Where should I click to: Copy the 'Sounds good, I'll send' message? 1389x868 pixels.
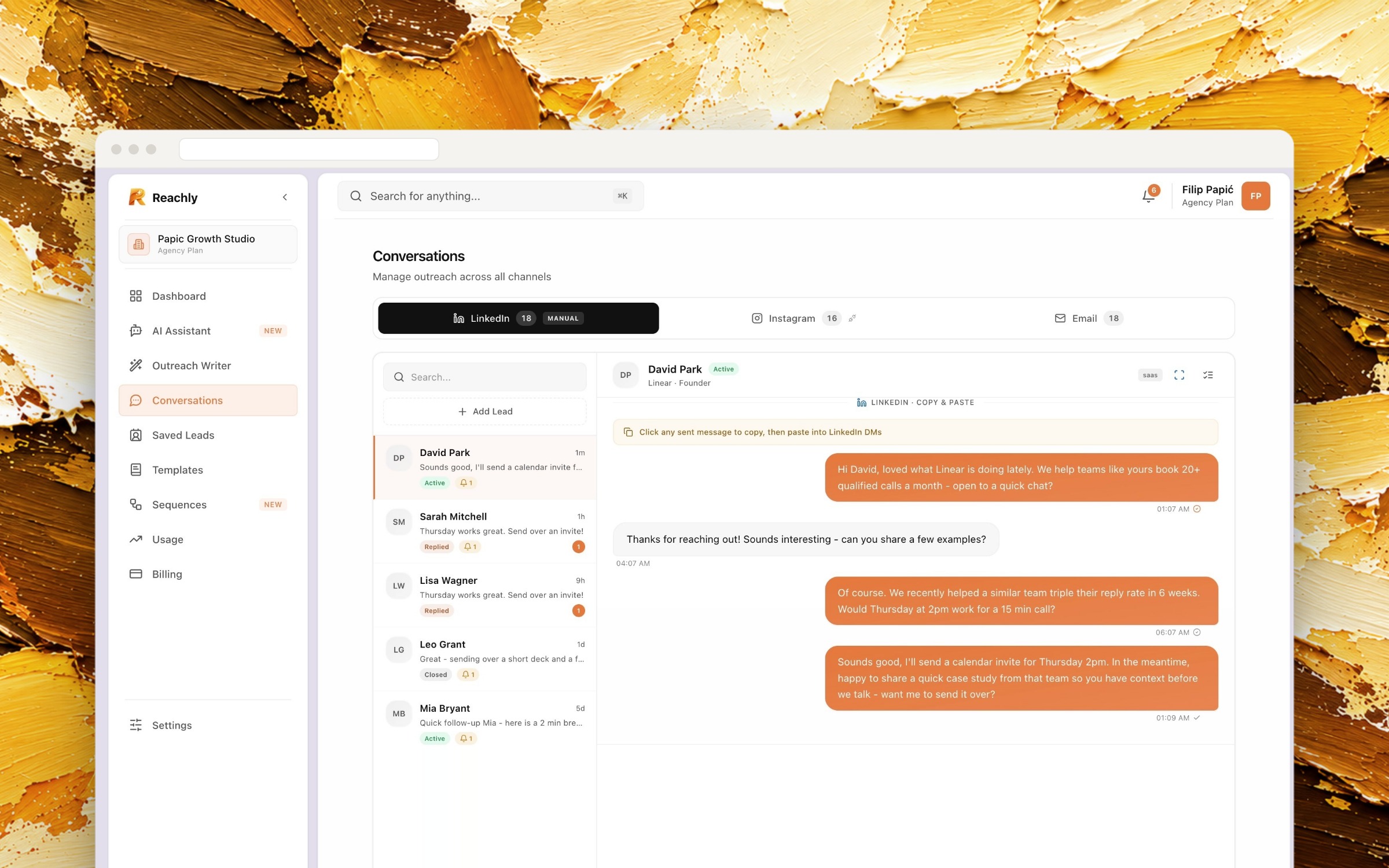1021,678
